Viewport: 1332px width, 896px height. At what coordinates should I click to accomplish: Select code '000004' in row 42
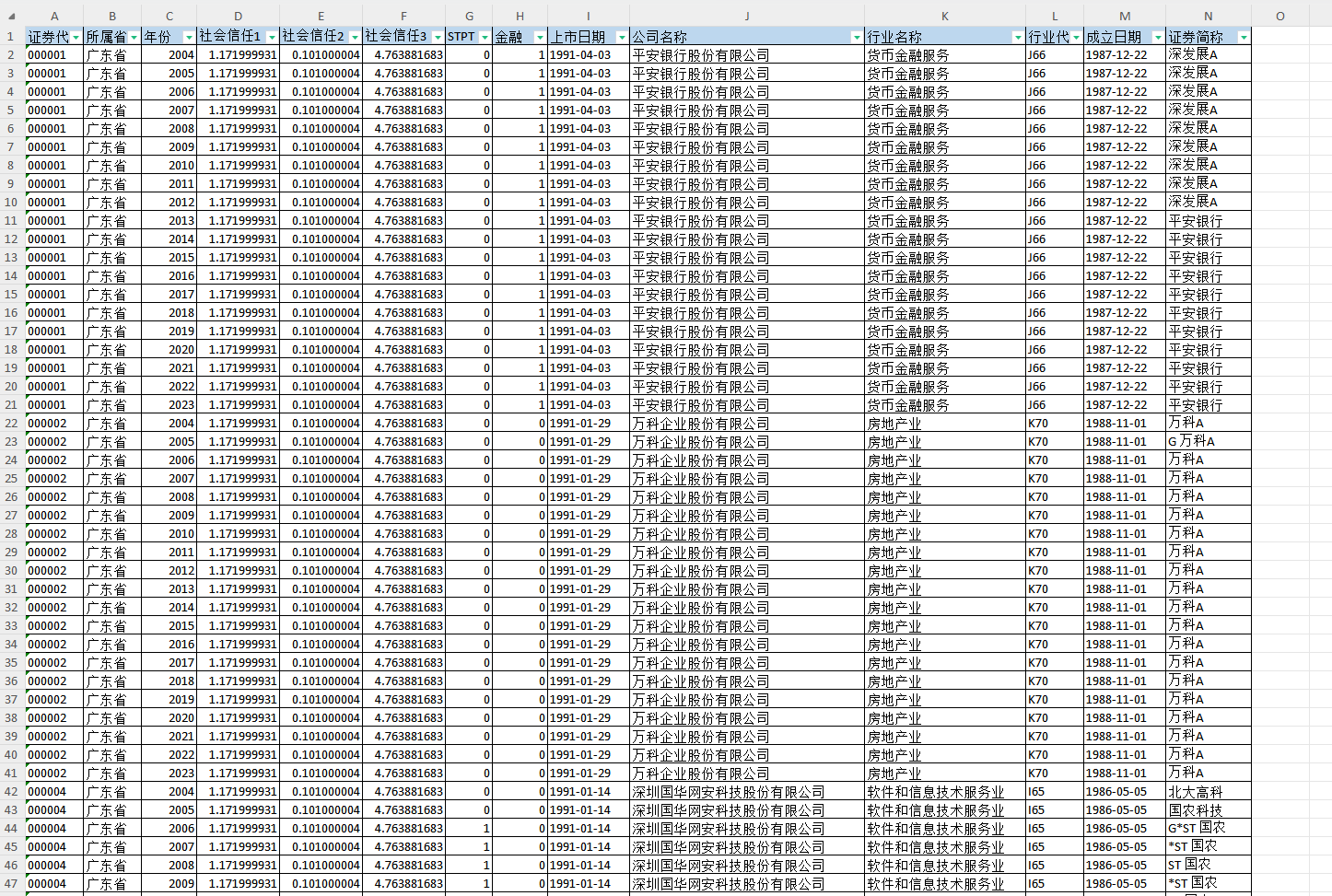click(x=54, y=792)
